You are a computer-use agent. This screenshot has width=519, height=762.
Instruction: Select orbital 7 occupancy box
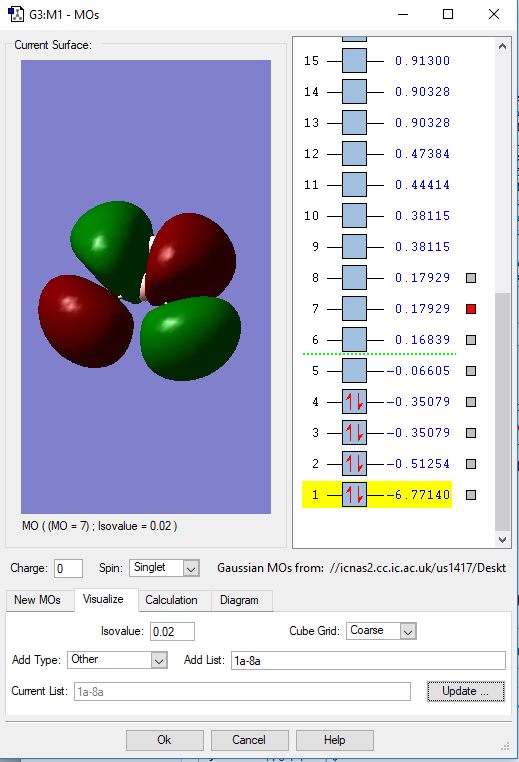pos(354,309)
